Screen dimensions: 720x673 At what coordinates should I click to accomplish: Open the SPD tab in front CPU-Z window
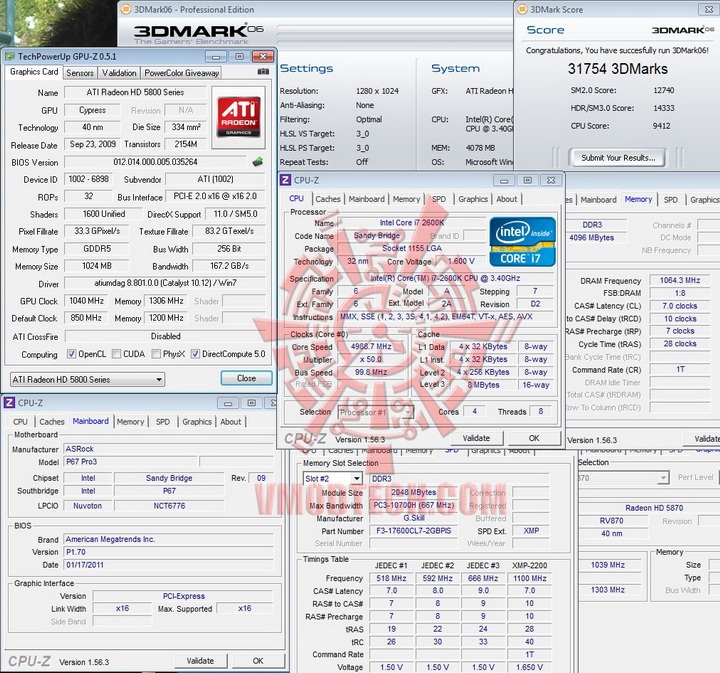439,199
